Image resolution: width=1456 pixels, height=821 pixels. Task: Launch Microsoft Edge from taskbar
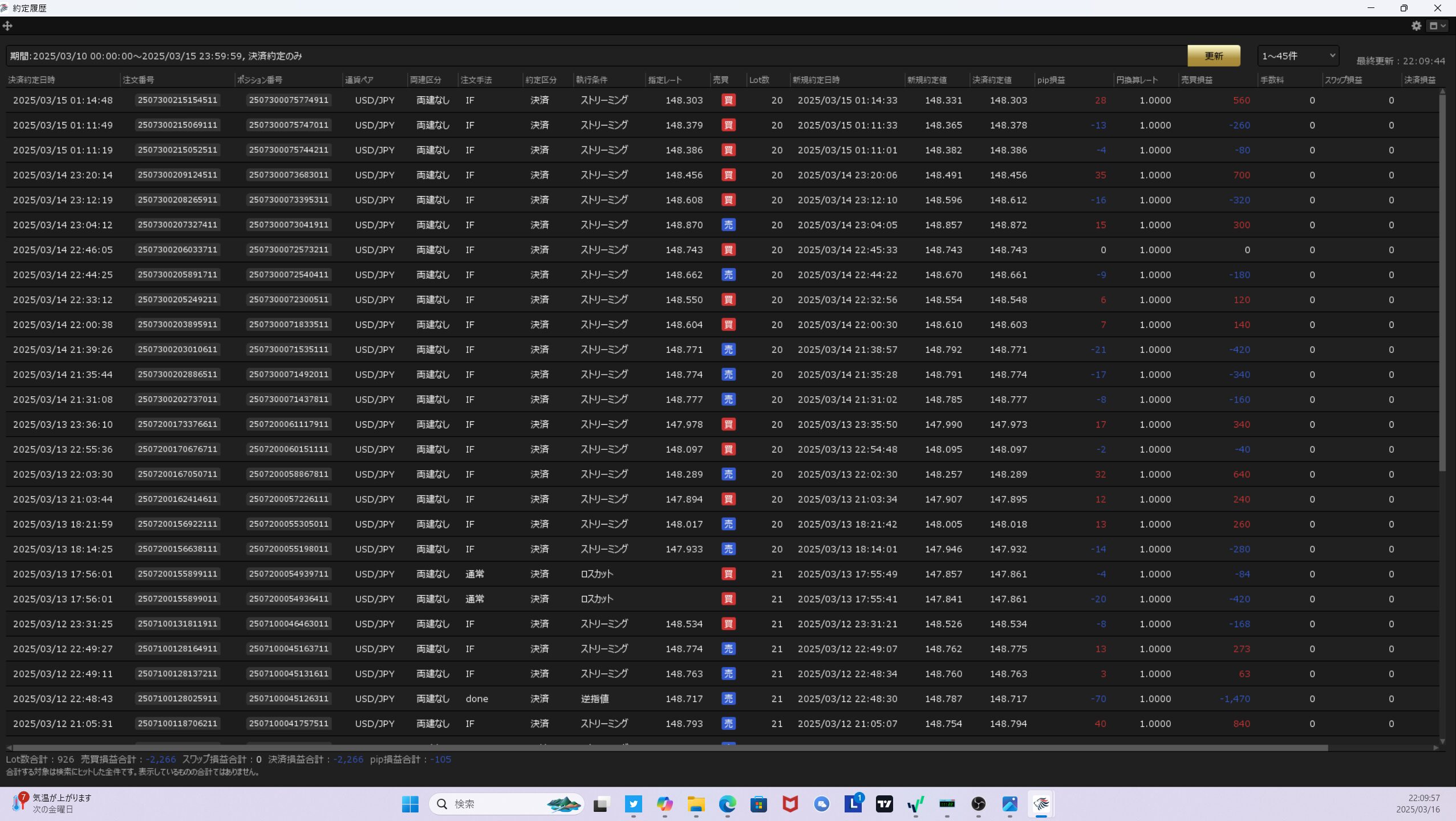727,804
